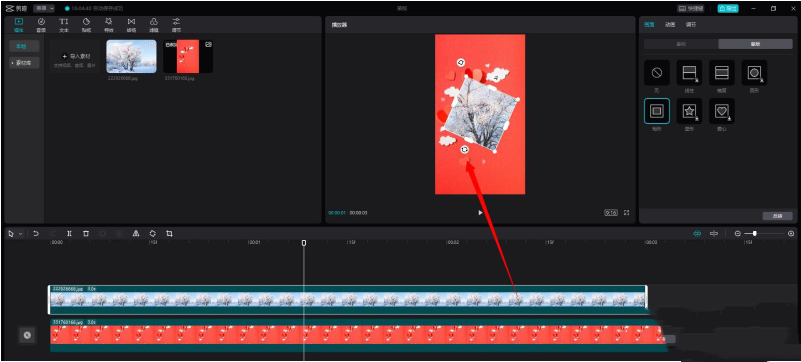Select the red background image thumbnail in media bin

pos(188,57)
